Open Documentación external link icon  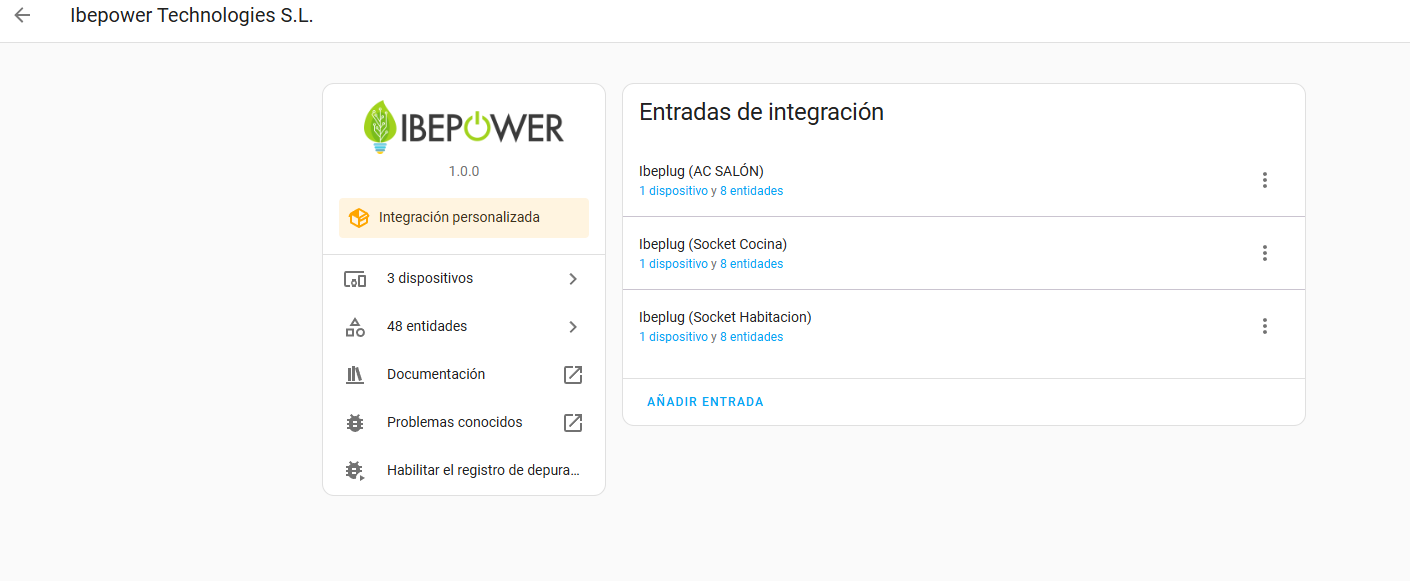pyautogui.click(x=573, y=375)
